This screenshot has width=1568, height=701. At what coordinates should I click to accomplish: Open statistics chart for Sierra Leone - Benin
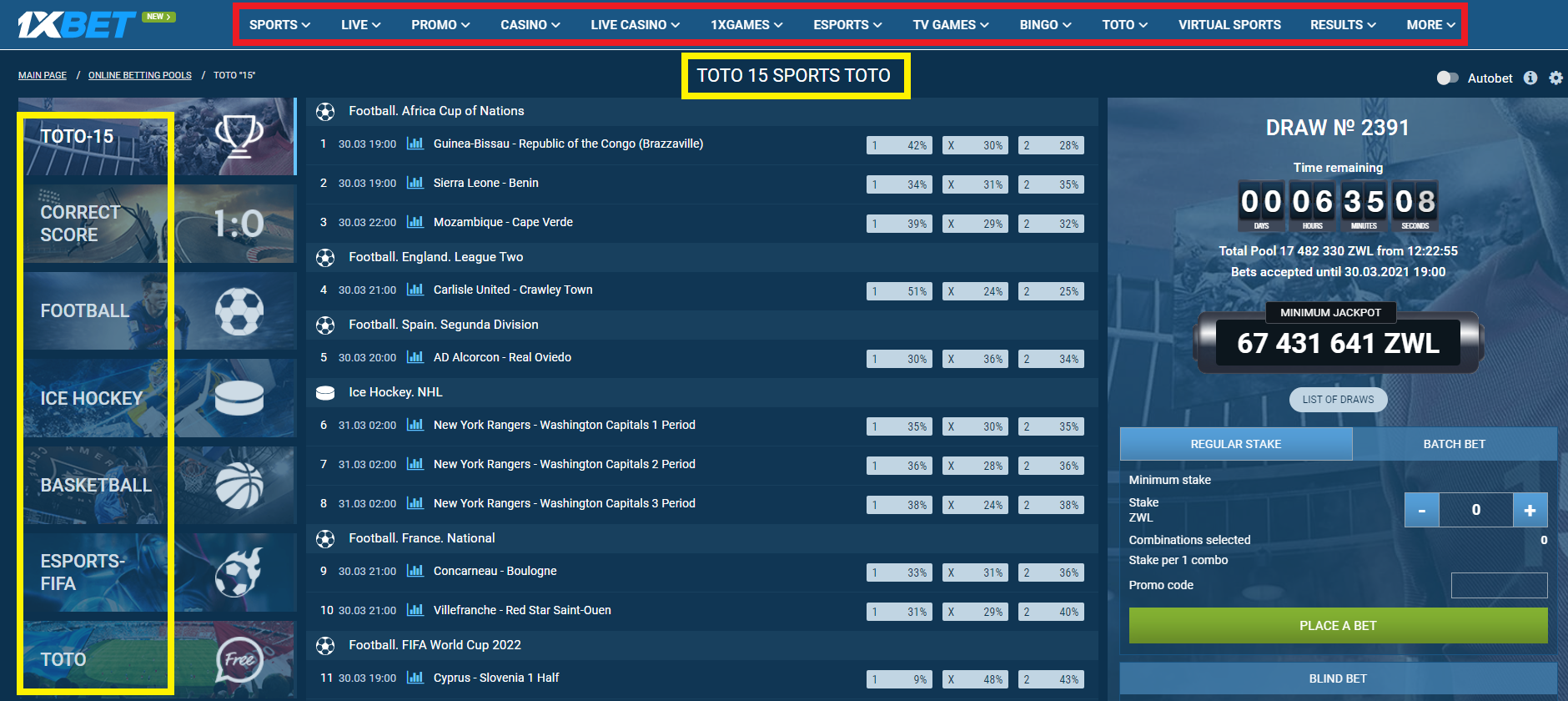pyautogui.click(x=415, y=183)
